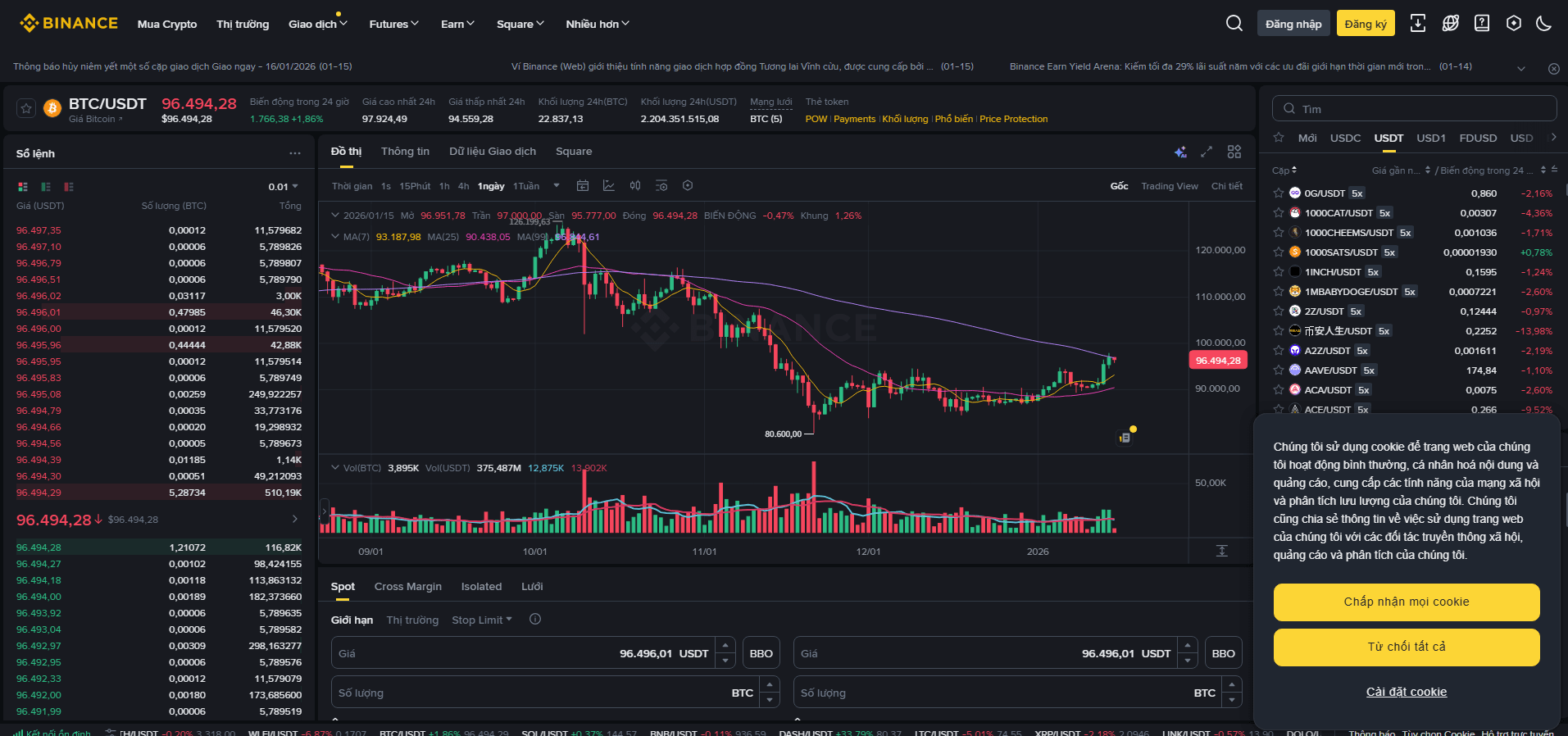This screenshot has height=736, width=1568.
Task: Select the 1Tuần chart interval
Action: click(x=526, y=186)
